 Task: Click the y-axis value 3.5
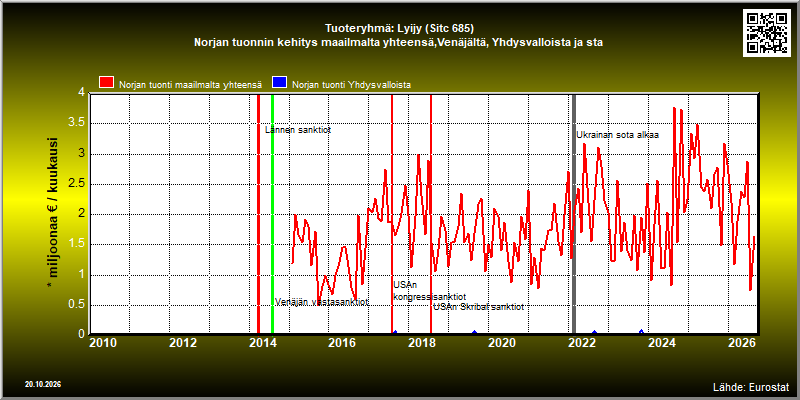(x=77, y=123)
